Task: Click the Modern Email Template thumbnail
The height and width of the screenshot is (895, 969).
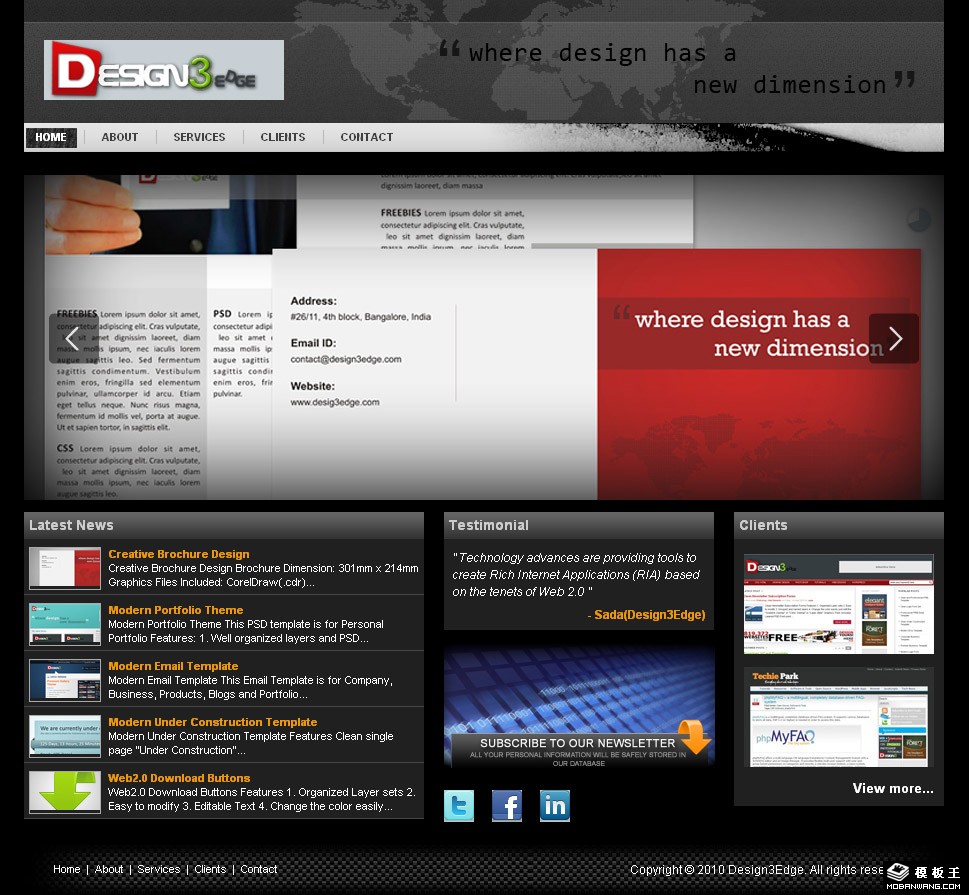Action: tap(65, 680)
